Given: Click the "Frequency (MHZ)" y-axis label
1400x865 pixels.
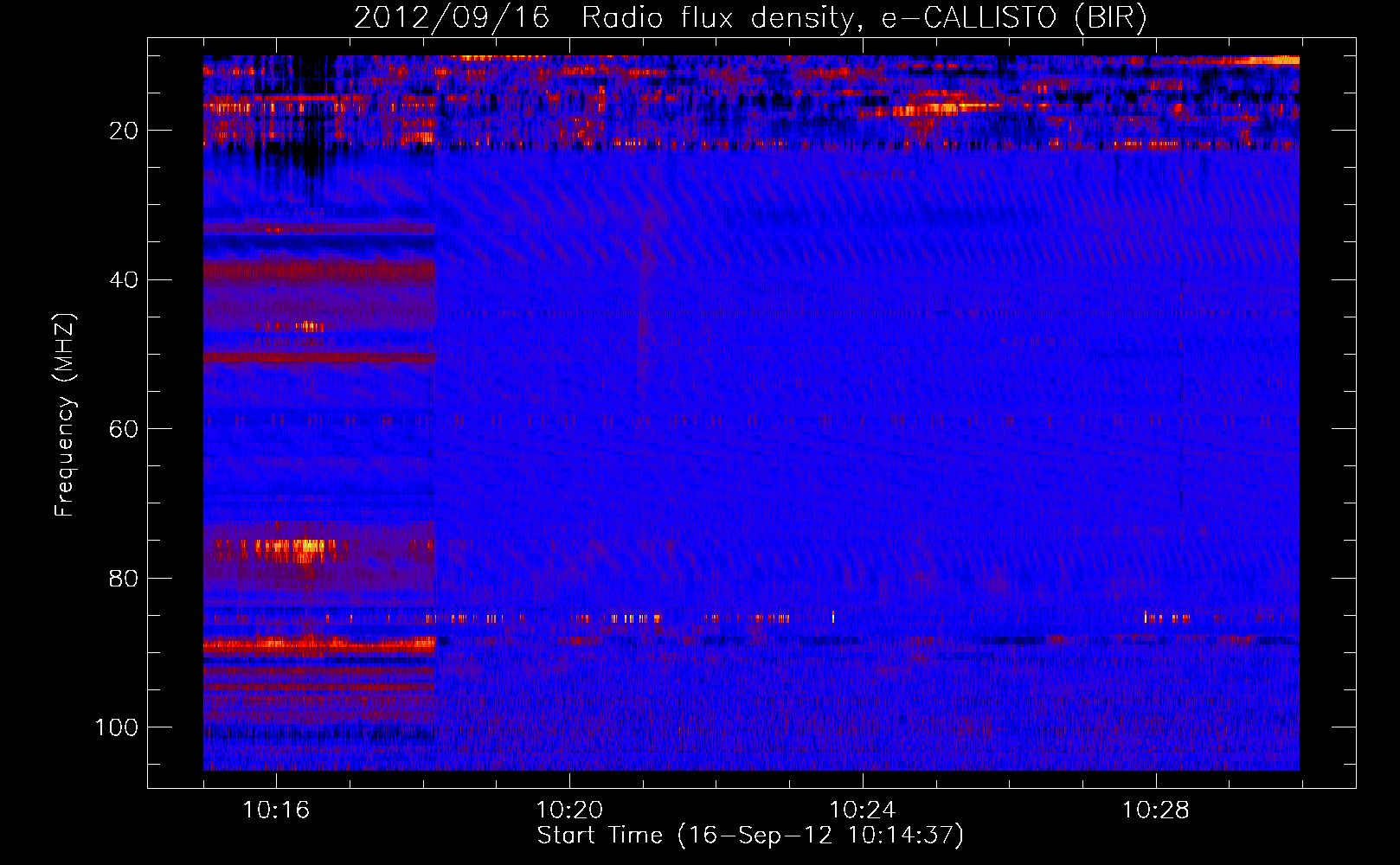Looking at the screenshot, I should point(65,415).
